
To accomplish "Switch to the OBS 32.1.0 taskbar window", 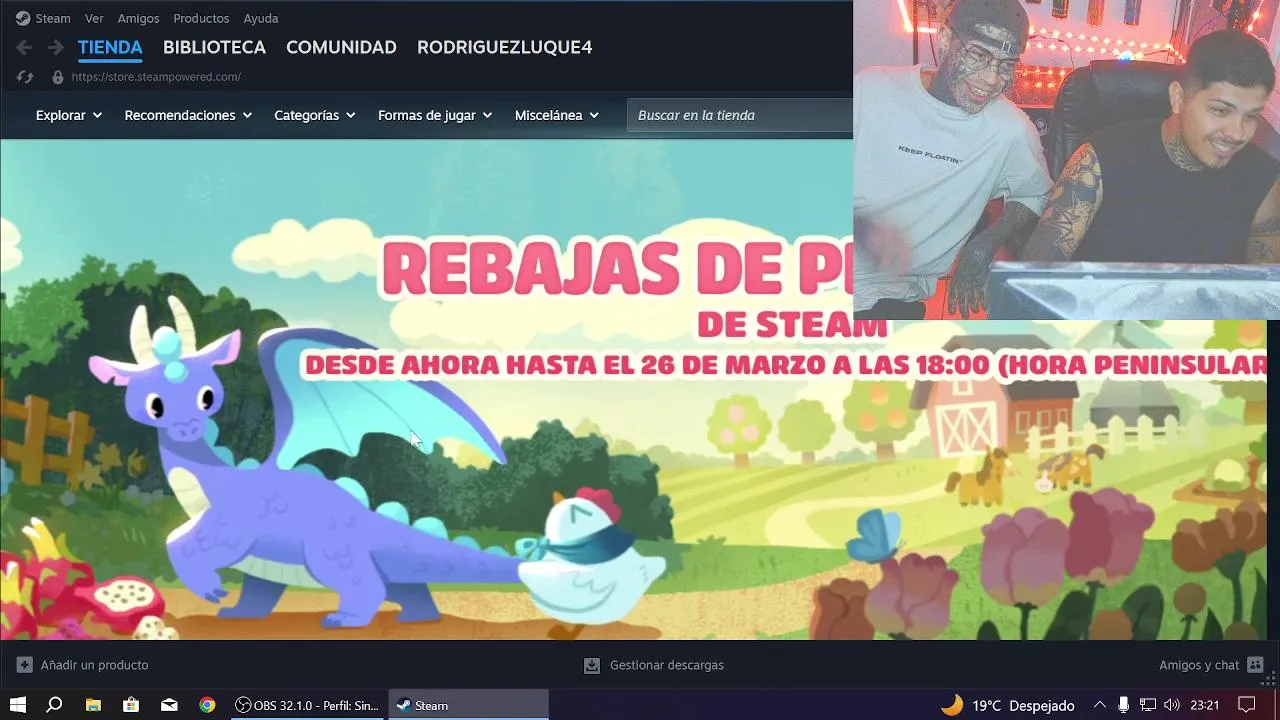I will (x=307, y=705).
